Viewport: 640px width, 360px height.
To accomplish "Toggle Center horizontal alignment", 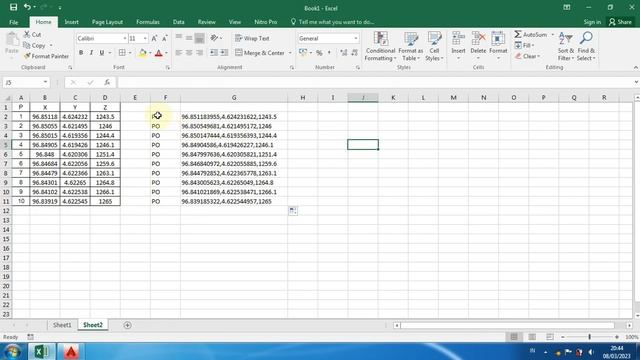I will 189,53.
